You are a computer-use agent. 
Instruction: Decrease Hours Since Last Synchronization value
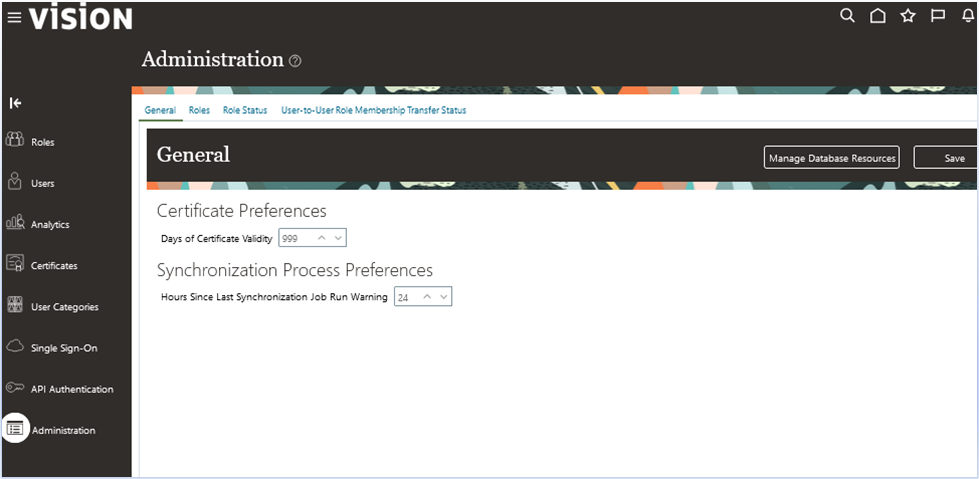pyautogui.click(x=443, y=297)
